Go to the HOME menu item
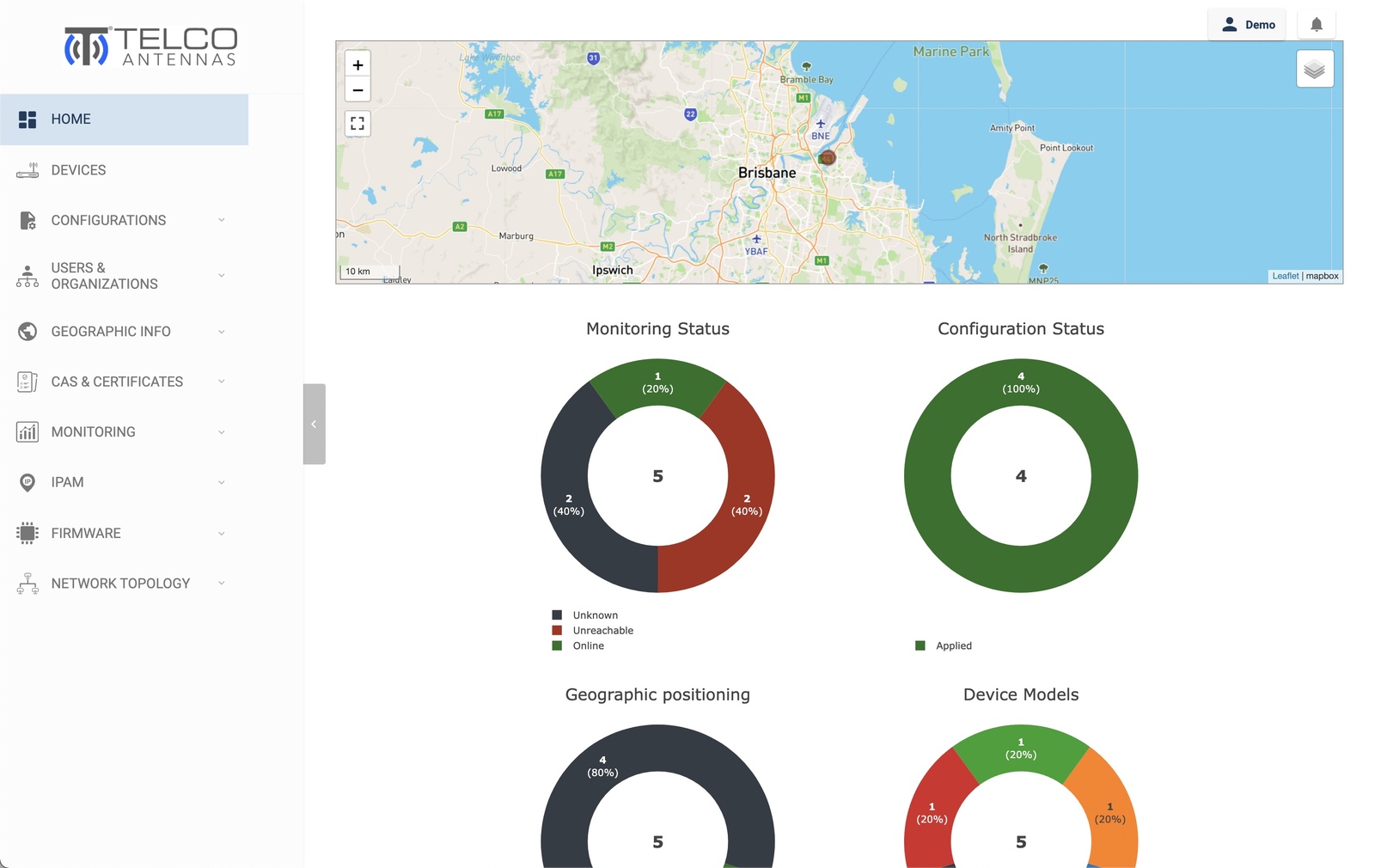The width and height of the screenshot is (1375, 868). pos(124,119)
